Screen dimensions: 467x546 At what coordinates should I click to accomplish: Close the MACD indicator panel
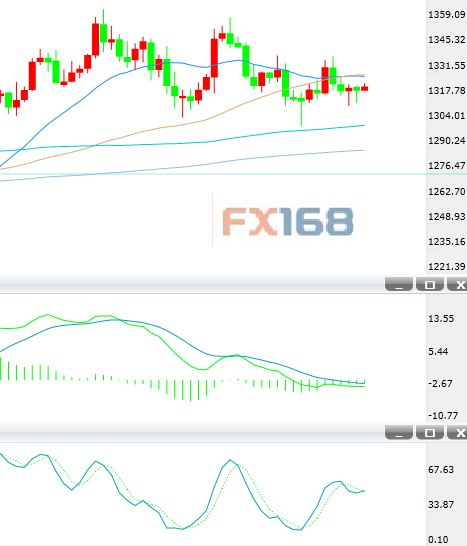click(x=458, y=284)
